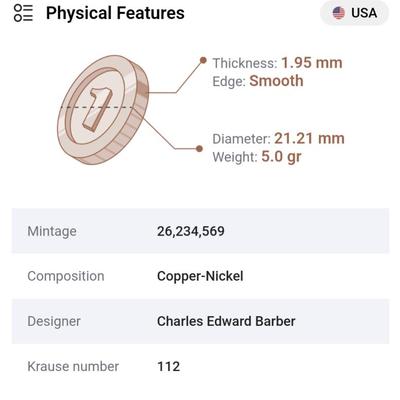Click the coin illustration graphic
400x400 pixels.
tap(103, 110)
